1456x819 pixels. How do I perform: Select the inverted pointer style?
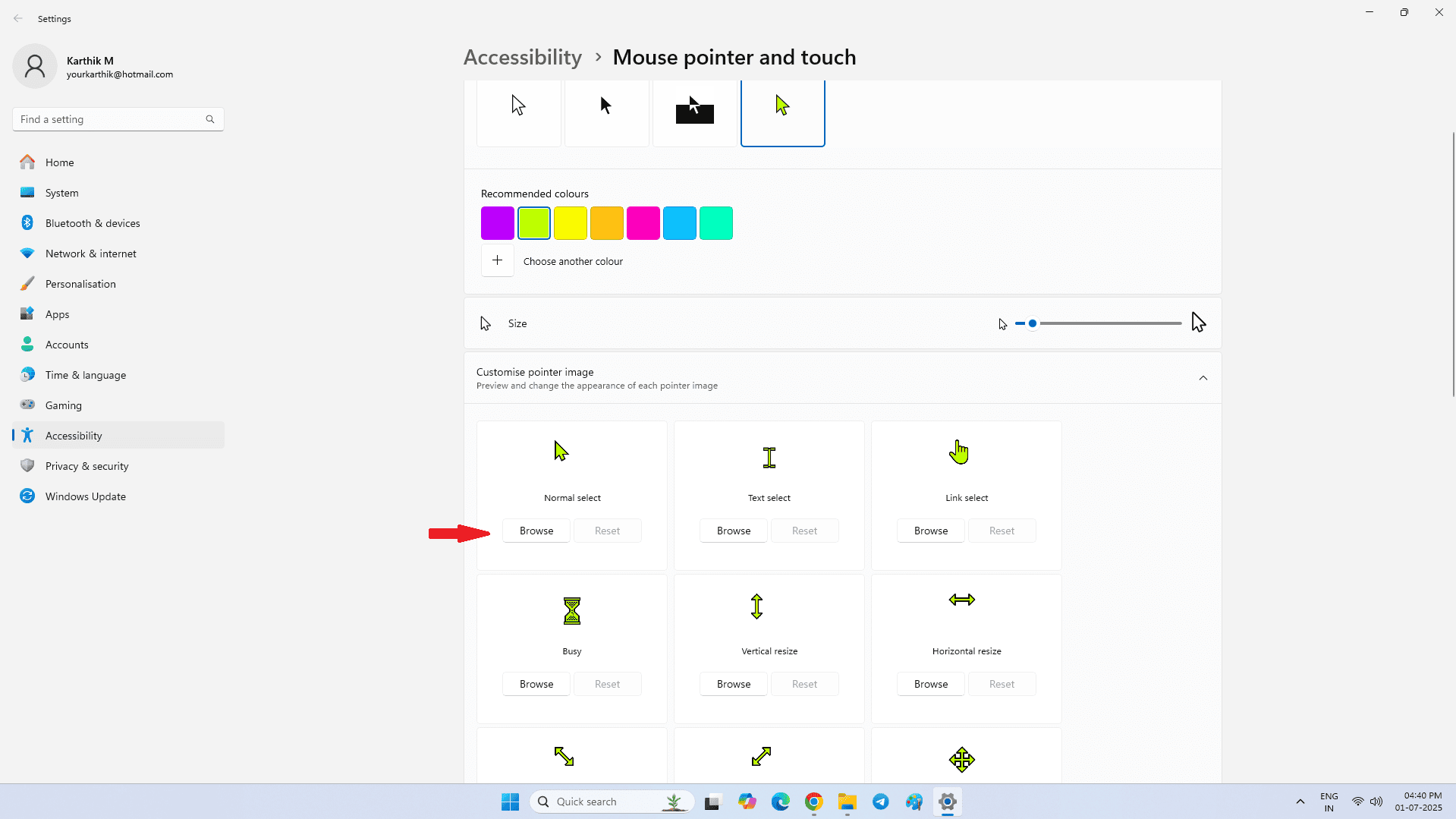tap(694, 112)
